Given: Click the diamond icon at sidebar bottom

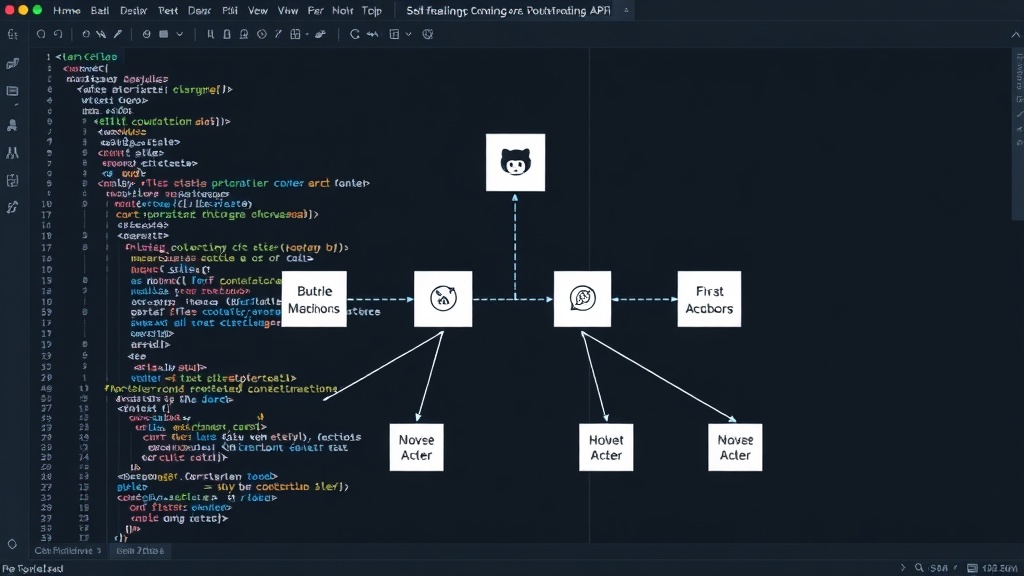Looking at the screenshot, I should pyautogui.click(x=12, y=543).
